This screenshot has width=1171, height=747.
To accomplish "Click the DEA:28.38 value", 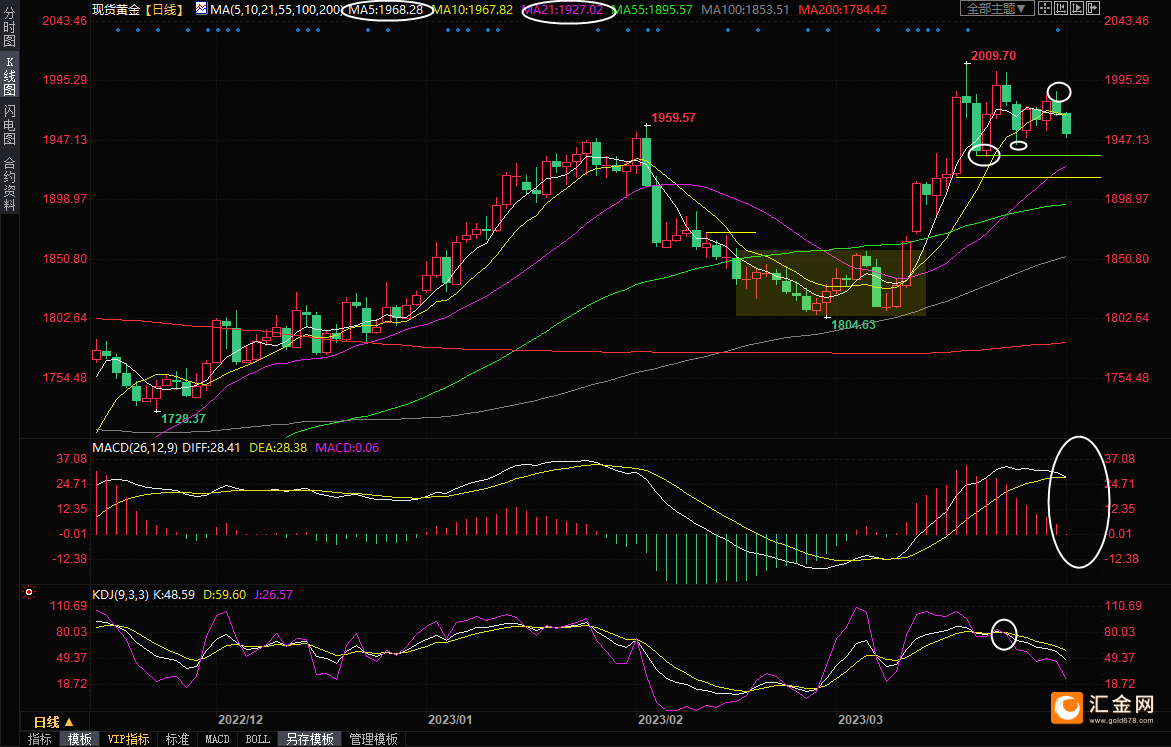I will point(278,447).
